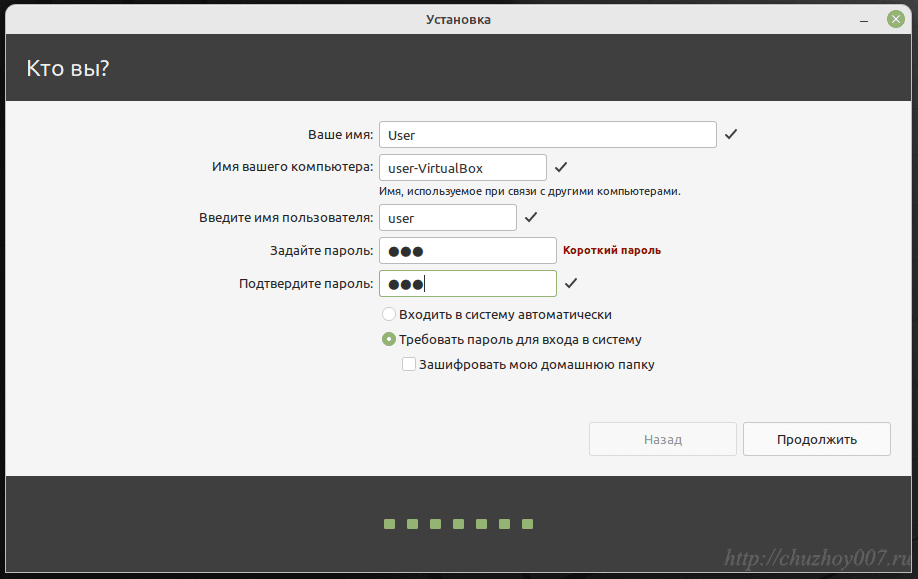Click the username input containing "user"

click(x=447, y=218)
